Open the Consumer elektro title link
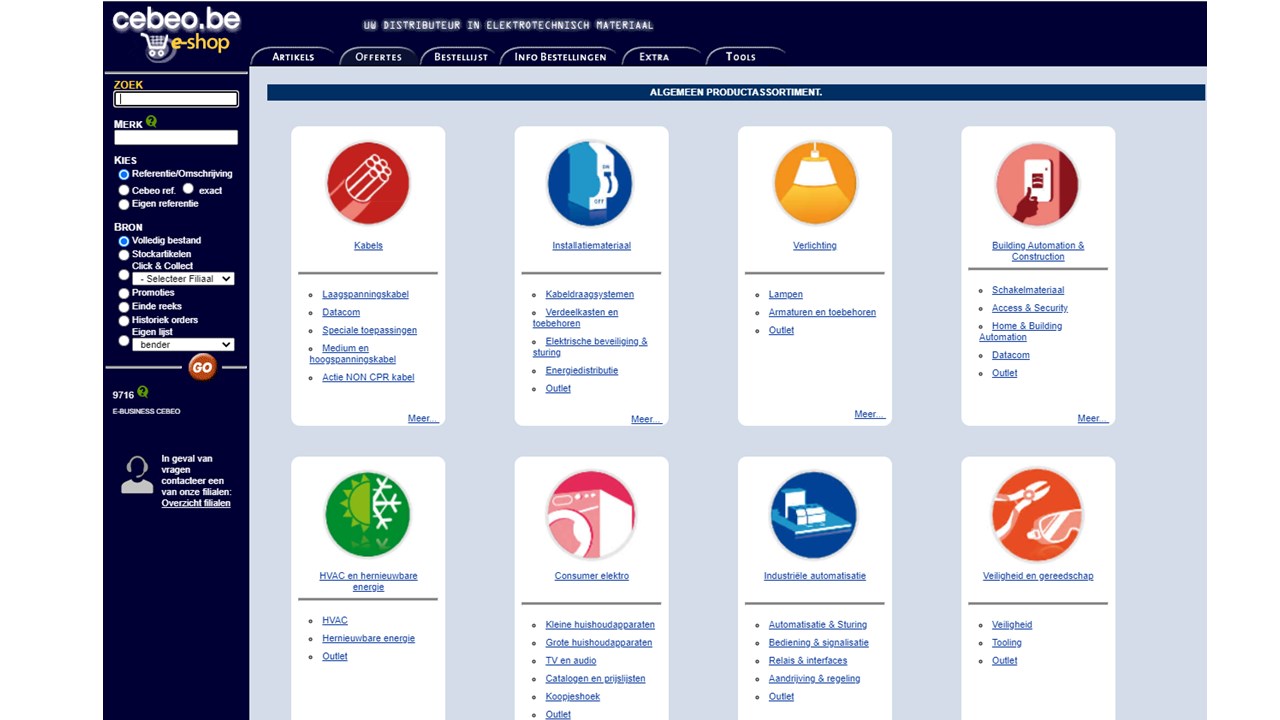The image size is (1280, 720). (591, 576)
